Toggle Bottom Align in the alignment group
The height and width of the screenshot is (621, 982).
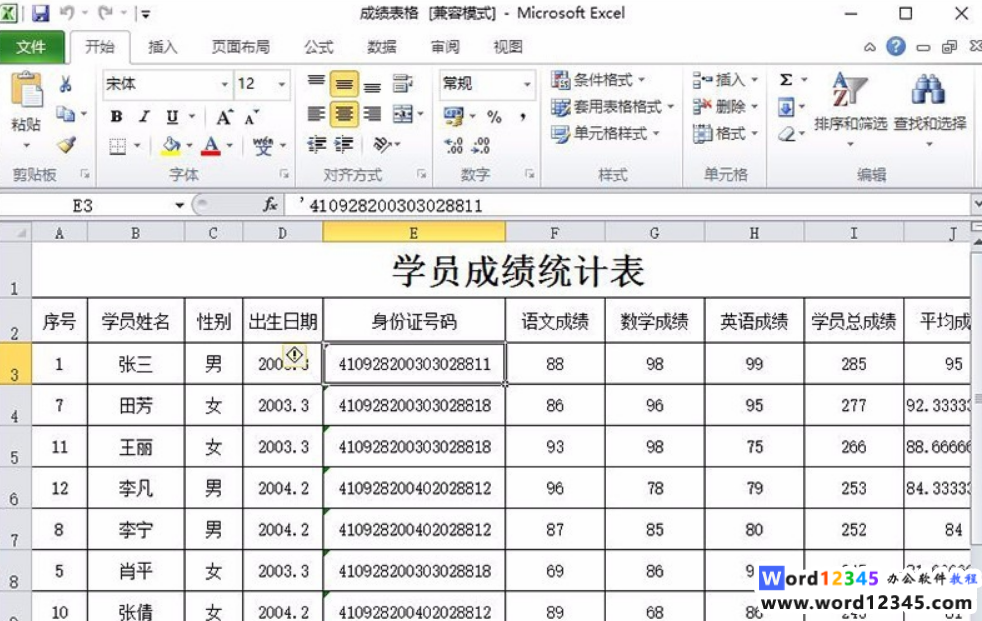pyautogui.click(x=372, y=86)
